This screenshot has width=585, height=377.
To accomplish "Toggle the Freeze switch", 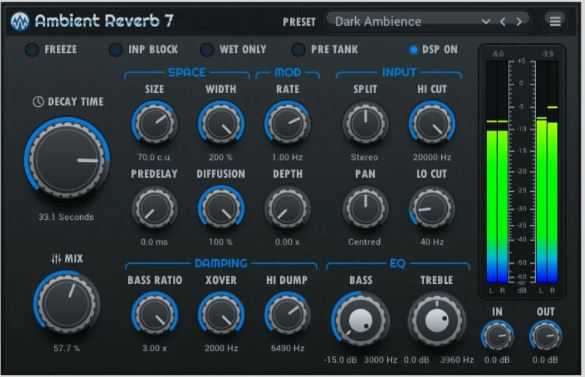I will [x=31, y=50].
